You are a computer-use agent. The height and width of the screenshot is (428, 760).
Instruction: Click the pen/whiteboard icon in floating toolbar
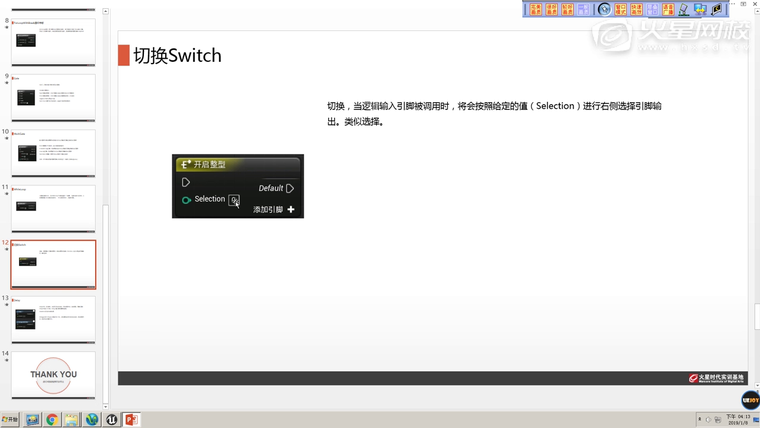pos(684,9)
